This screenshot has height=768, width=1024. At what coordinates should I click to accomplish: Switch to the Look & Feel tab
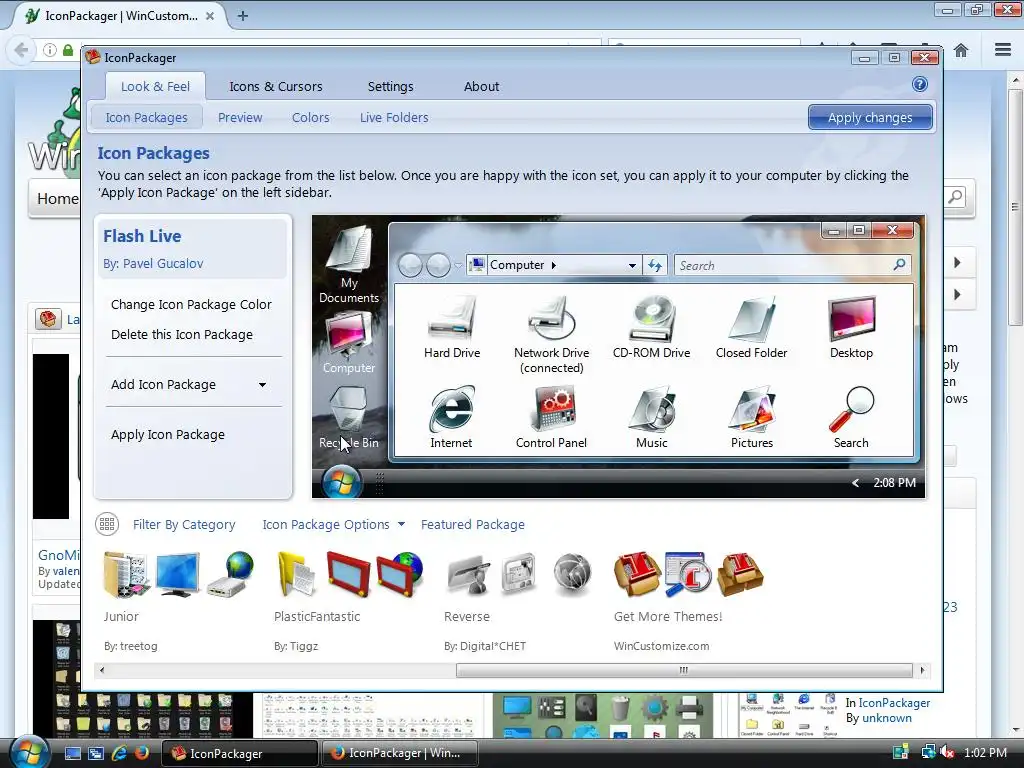click(155, 86)
